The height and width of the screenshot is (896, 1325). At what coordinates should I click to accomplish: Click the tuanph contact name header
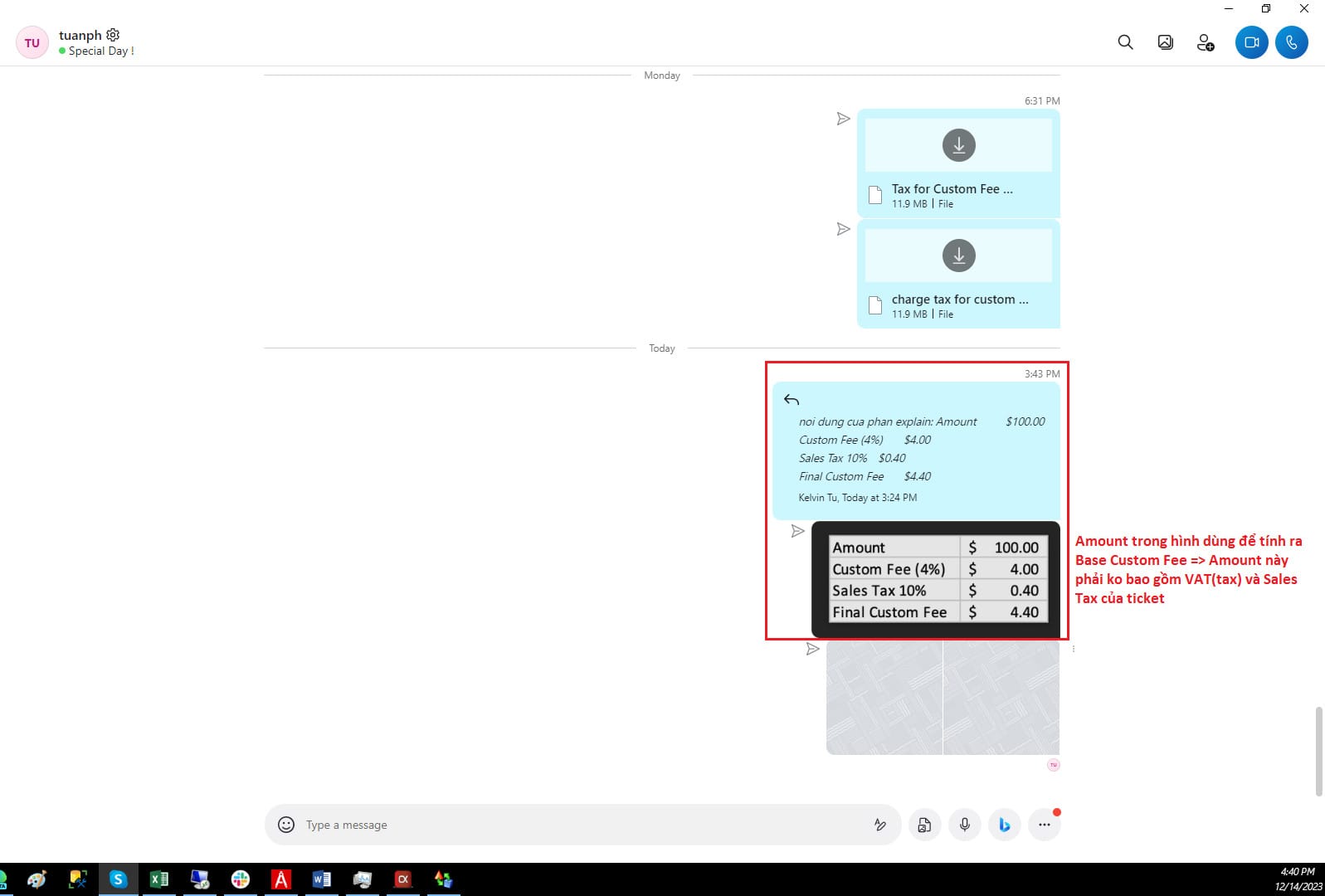80,35
